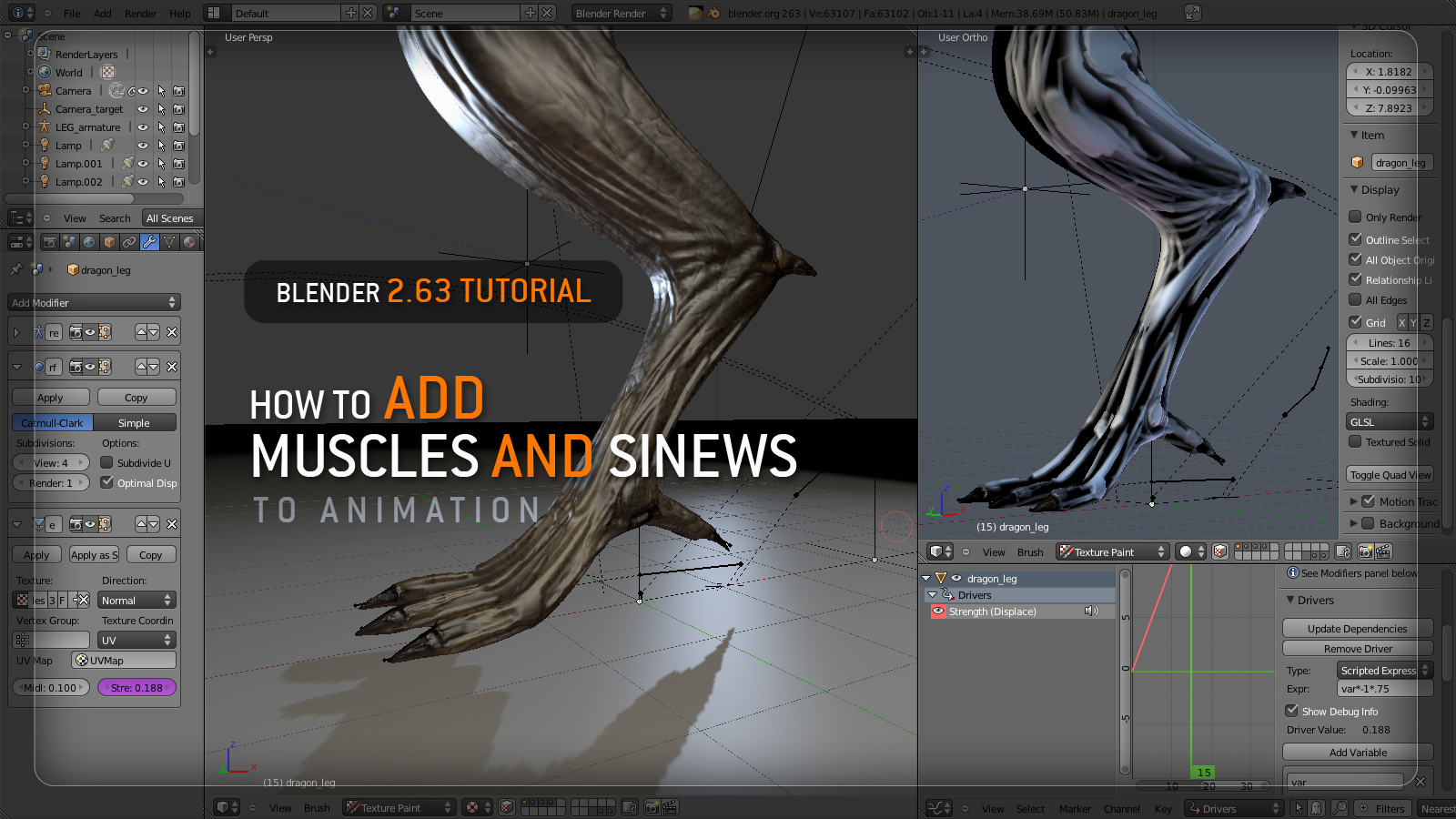Uncheck Optimal Display option

[x=106, y=482]
